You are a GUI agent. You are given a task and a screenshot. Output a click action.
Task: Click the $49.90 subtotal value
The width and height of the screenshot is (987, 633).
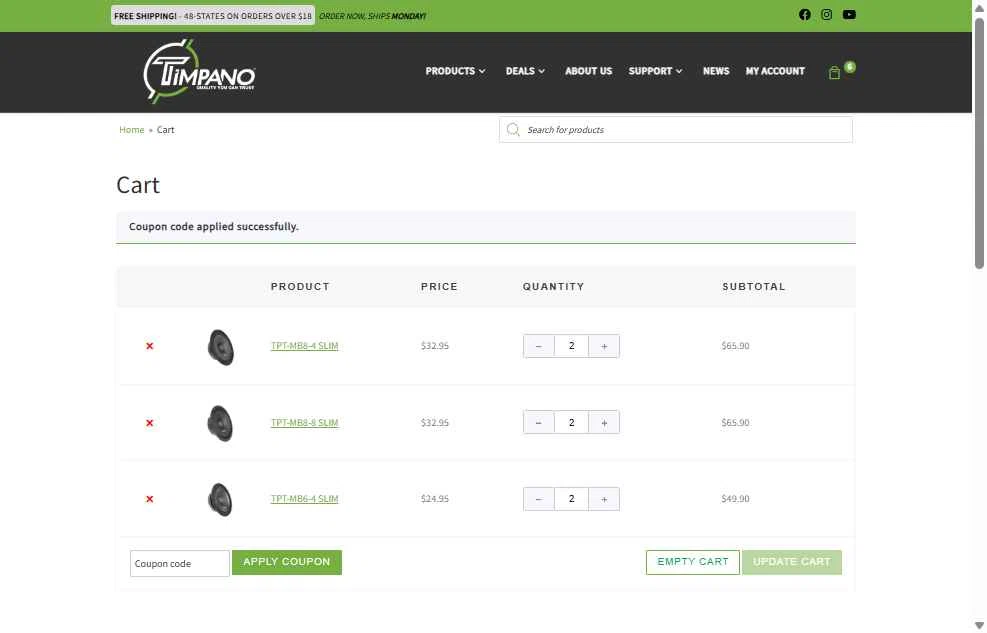tap(735, 499)
